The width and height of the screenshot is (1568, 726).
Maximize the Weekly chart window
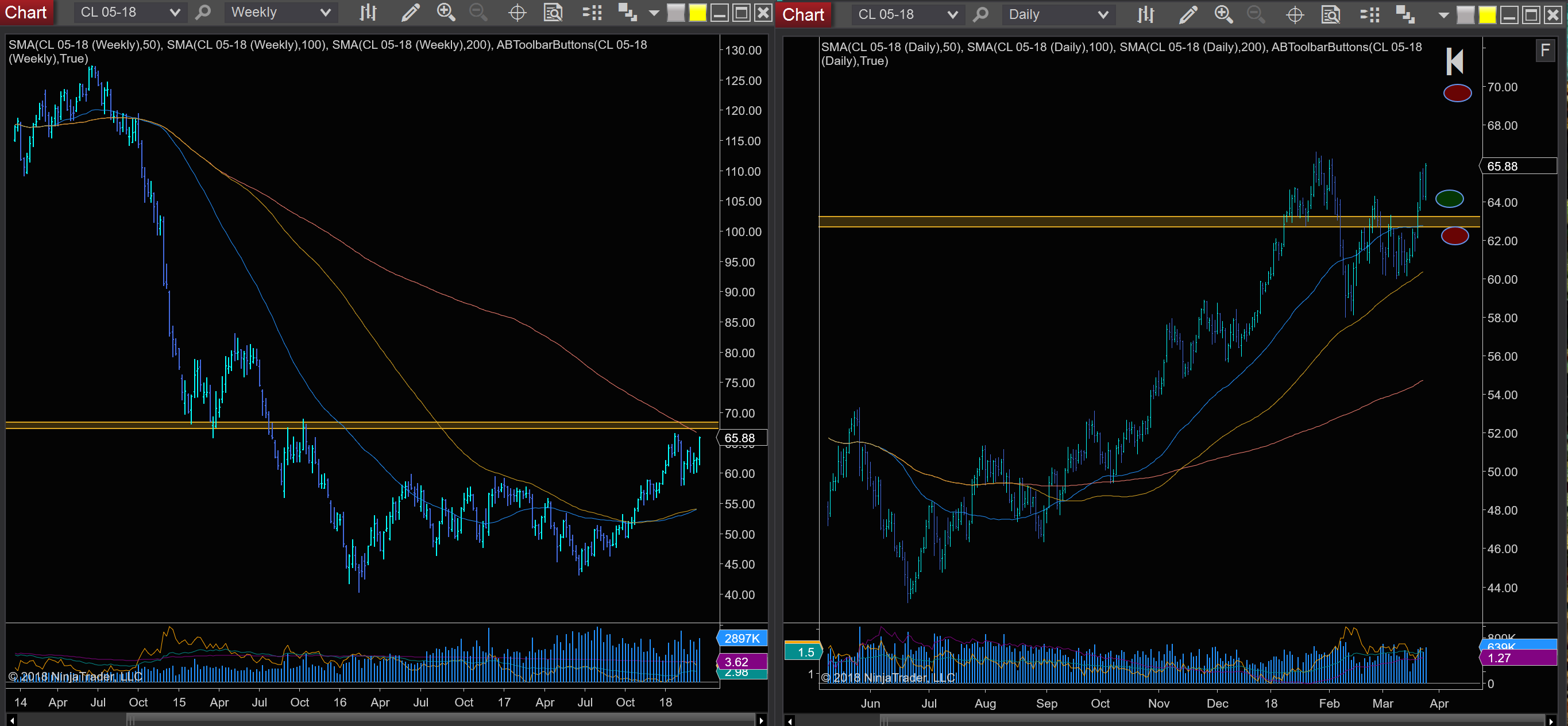pos(741,12)
